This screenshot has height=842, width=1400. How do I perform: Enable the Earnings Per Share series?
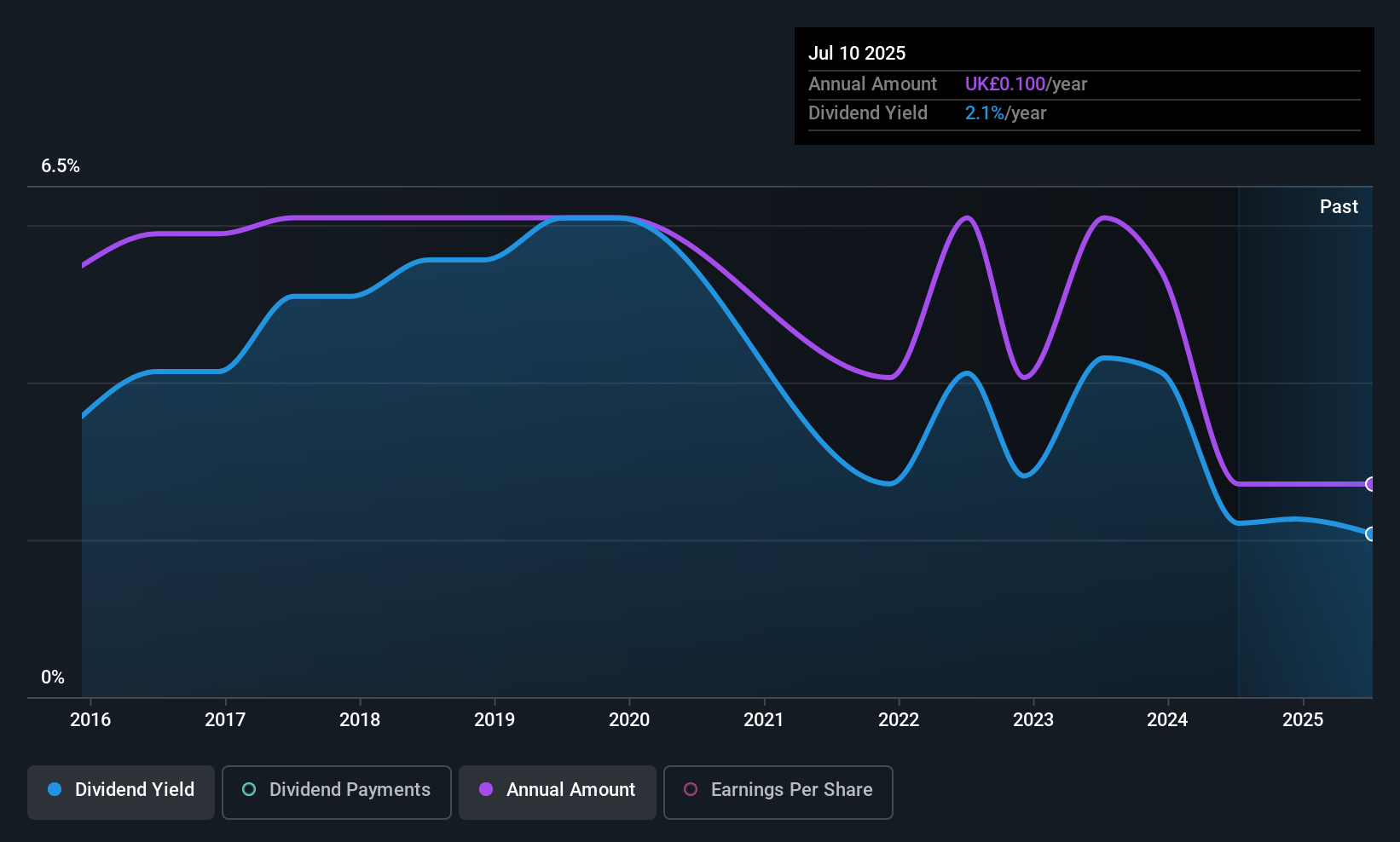pos(778,792)
